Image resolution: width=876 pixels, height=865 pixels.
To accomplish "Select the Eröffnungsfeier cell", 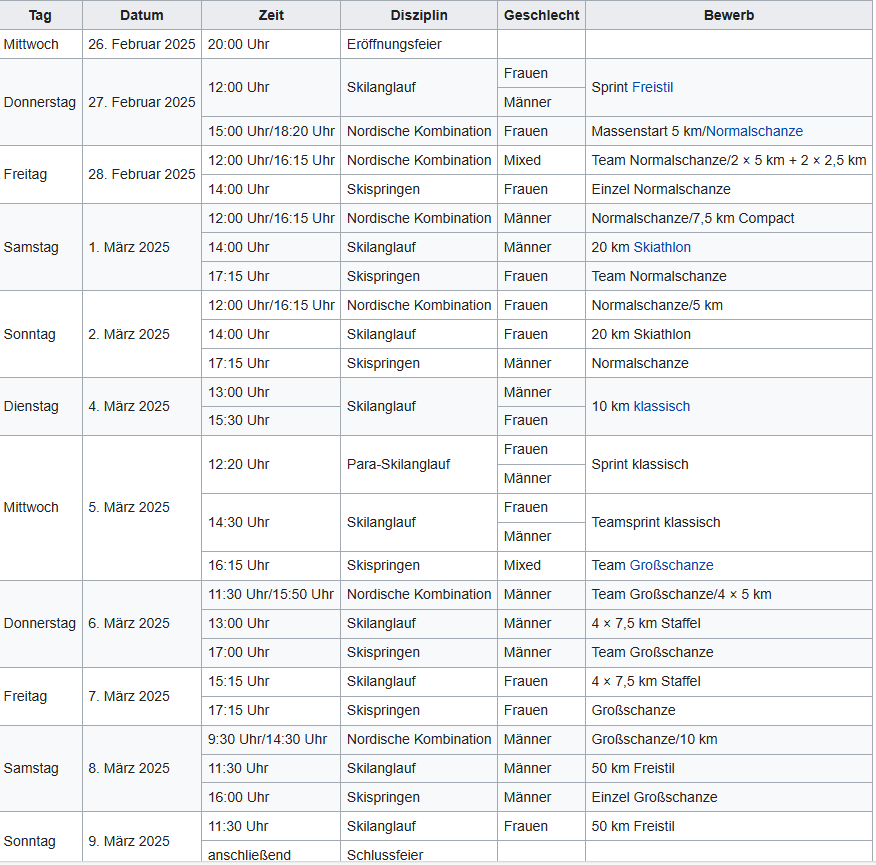I will coord(394,44).
